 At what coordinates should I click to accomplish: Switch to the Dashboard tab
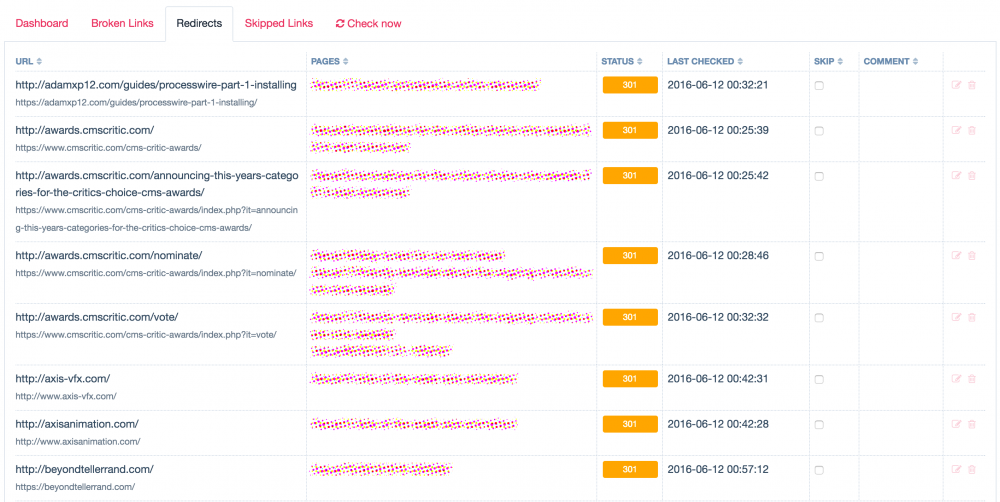42,24
